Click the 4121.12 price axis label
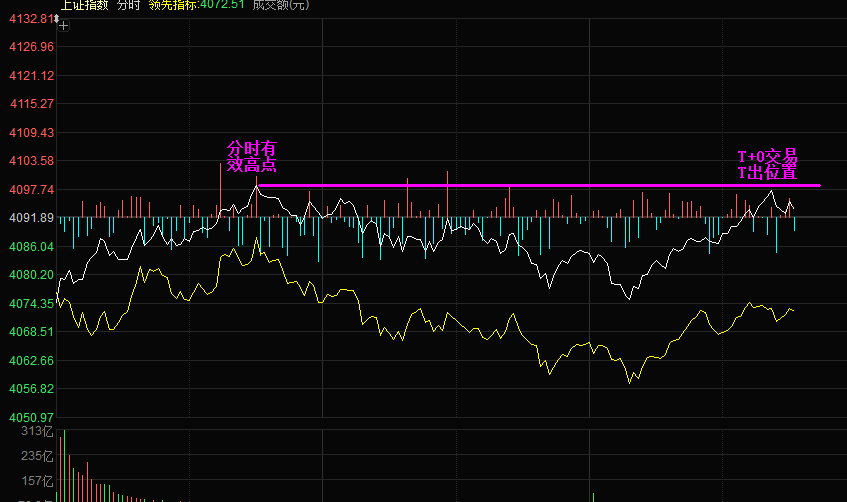 pyautogui.click(x=31, y=76)
